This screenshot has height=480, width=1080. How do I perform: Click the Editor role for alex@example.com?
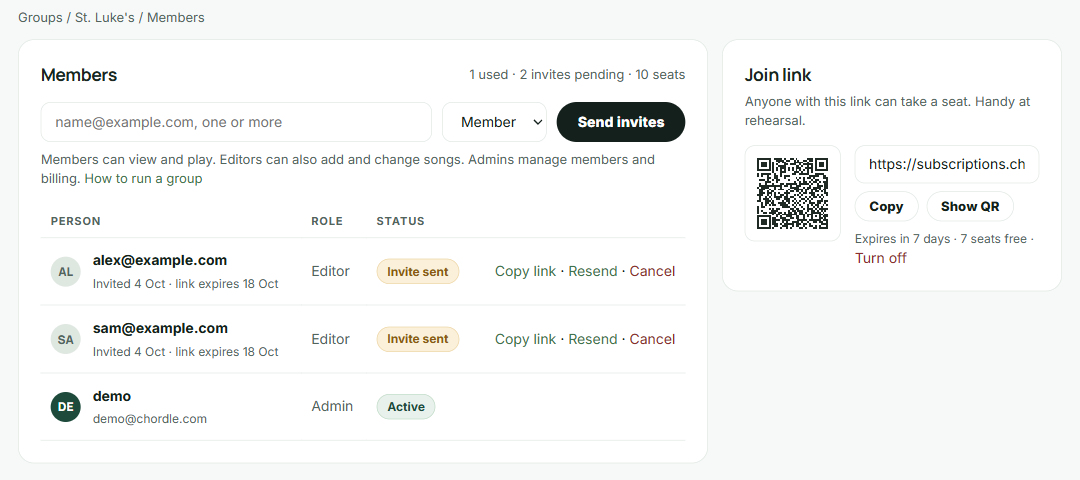[331, 271]
